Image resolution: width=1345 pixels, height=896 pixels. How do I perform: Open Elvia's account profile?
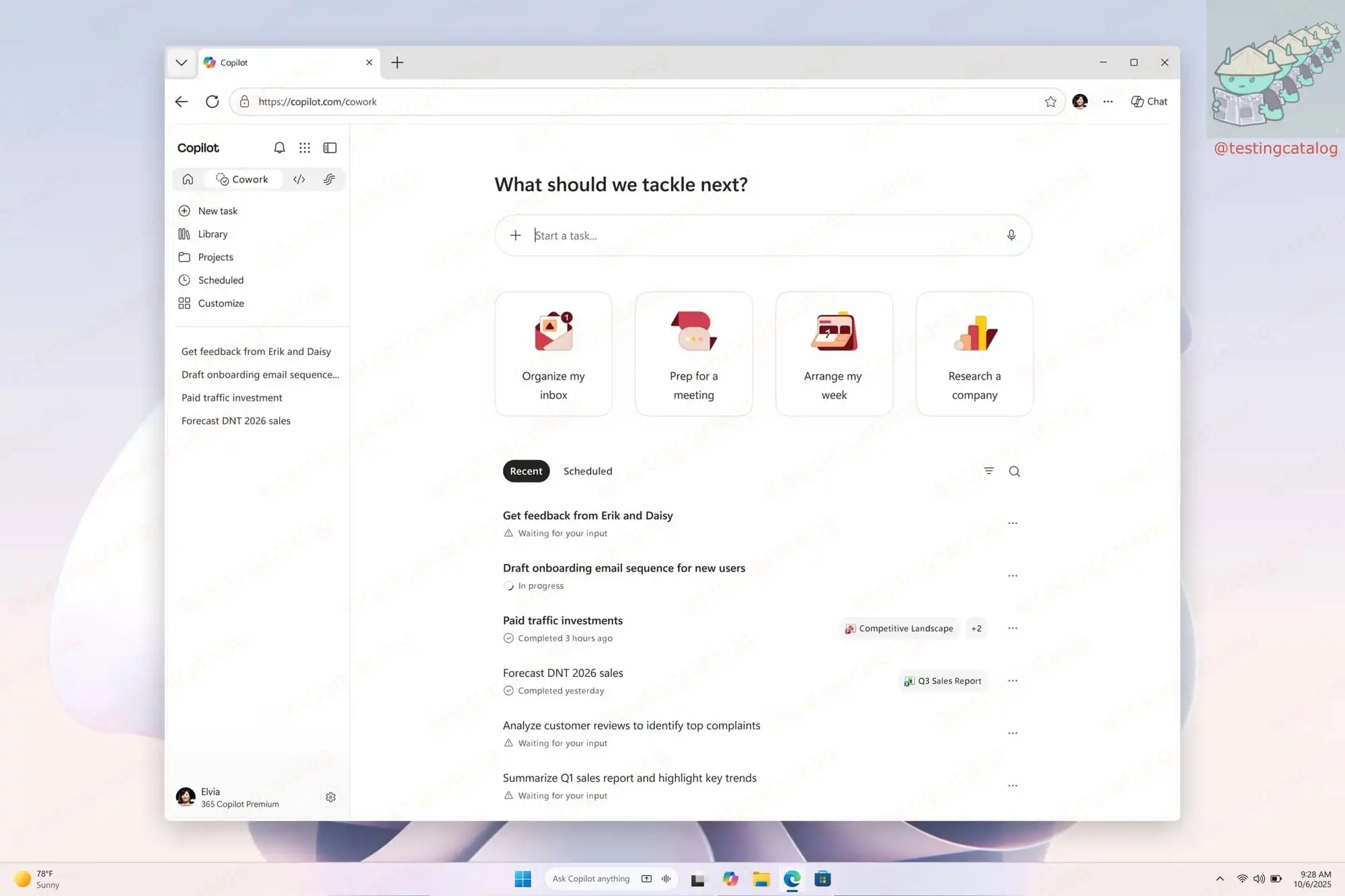(228, 797)
